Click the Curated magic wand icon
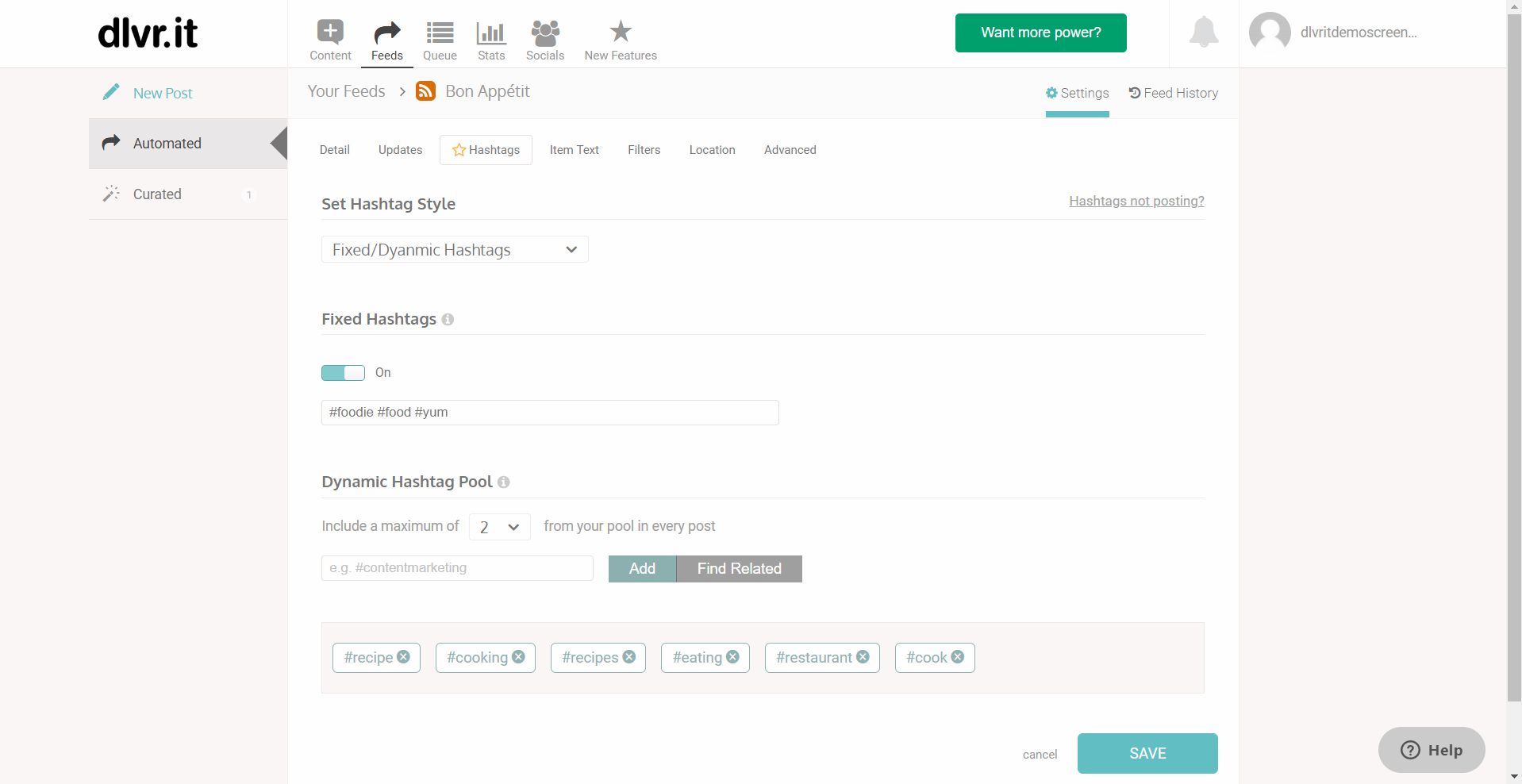The image size is (1522, 784). (111, 194)
